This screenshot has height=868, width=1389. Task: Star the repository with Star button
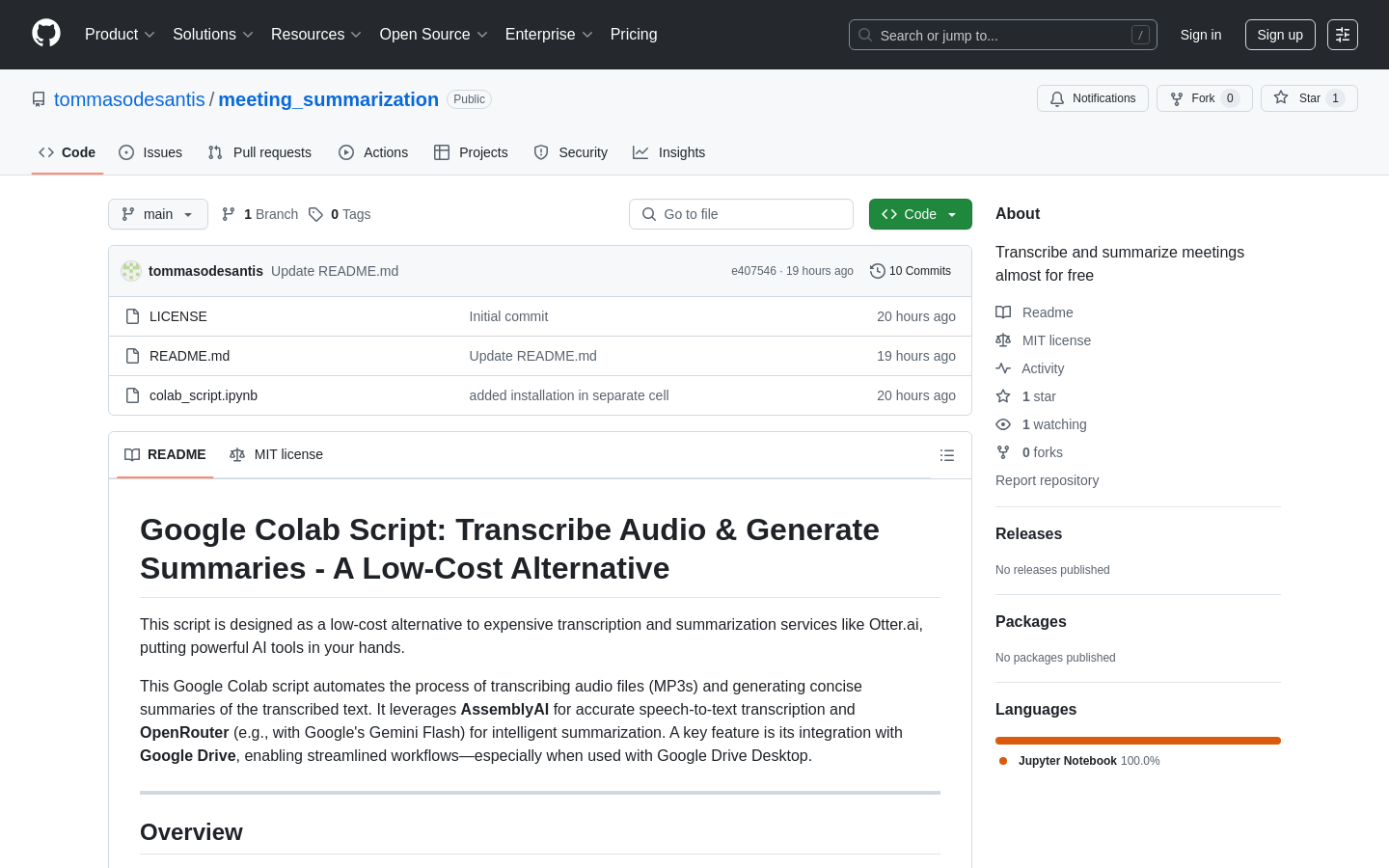coord(1309,98)
